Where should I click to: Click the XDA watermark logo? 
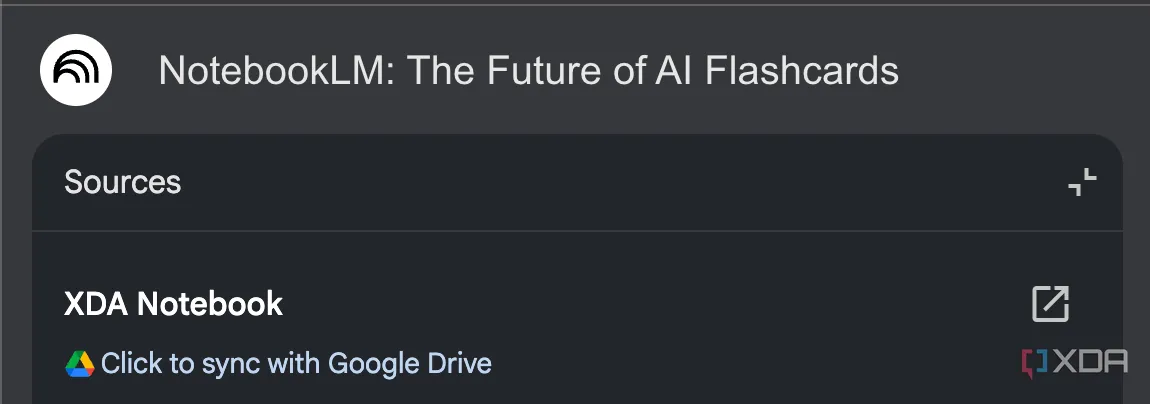(1074, 362)
